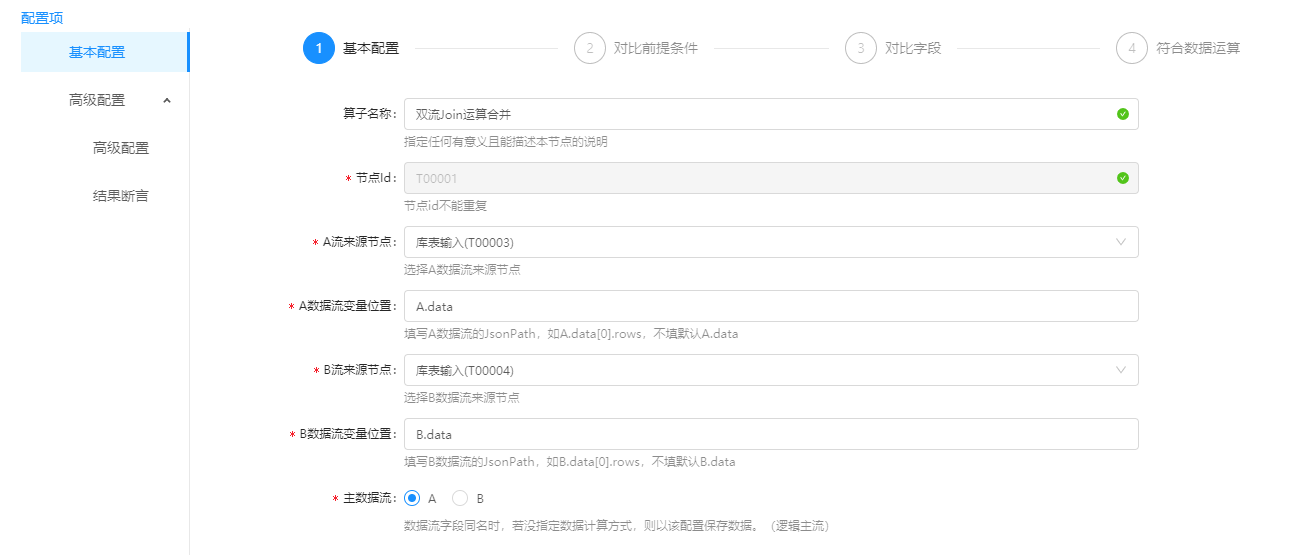Click step 2 circle icon 对比前提条件
The width and height of the screenshot is (1299, 555).
[590, 48]
